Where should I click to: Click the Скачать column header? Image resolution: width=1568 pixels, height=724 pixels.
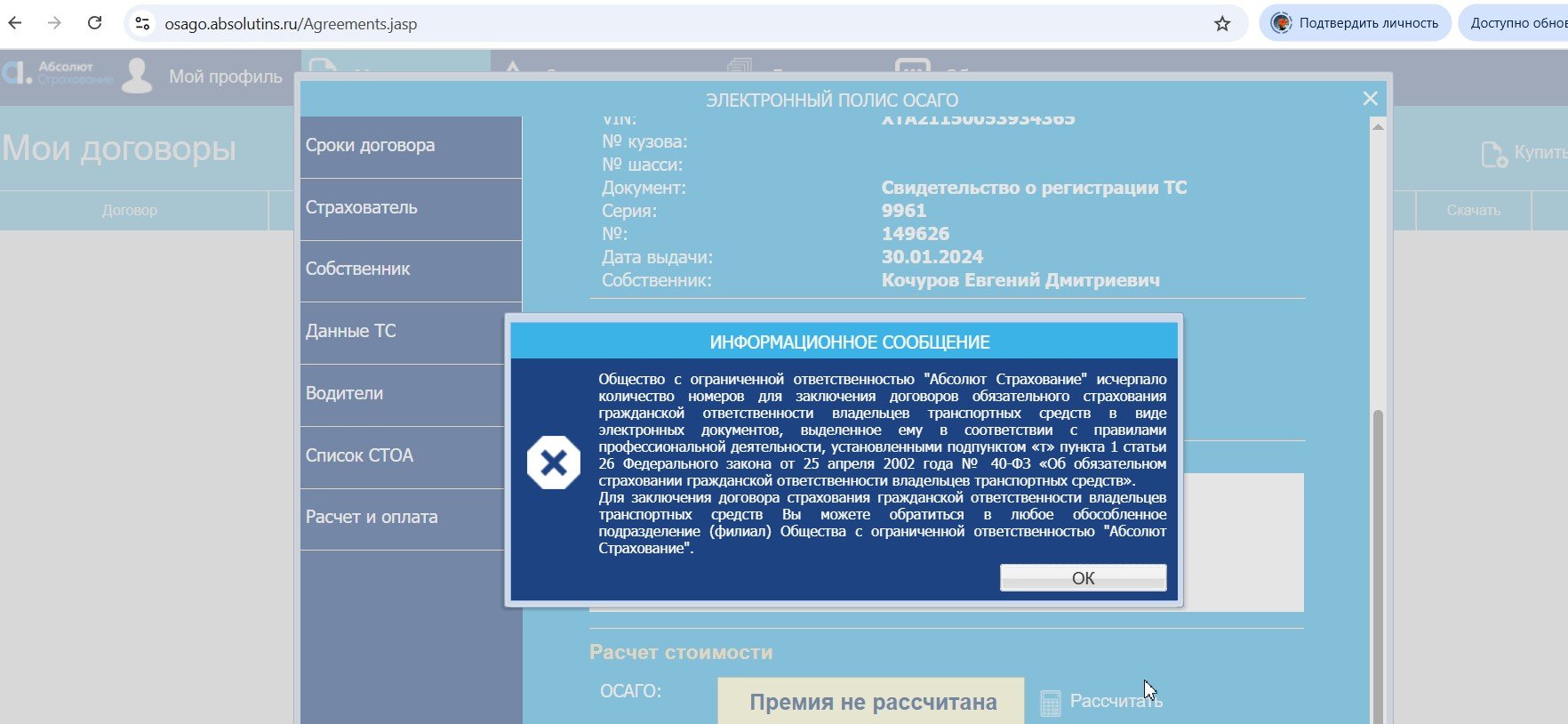[x=1473, y=211]
